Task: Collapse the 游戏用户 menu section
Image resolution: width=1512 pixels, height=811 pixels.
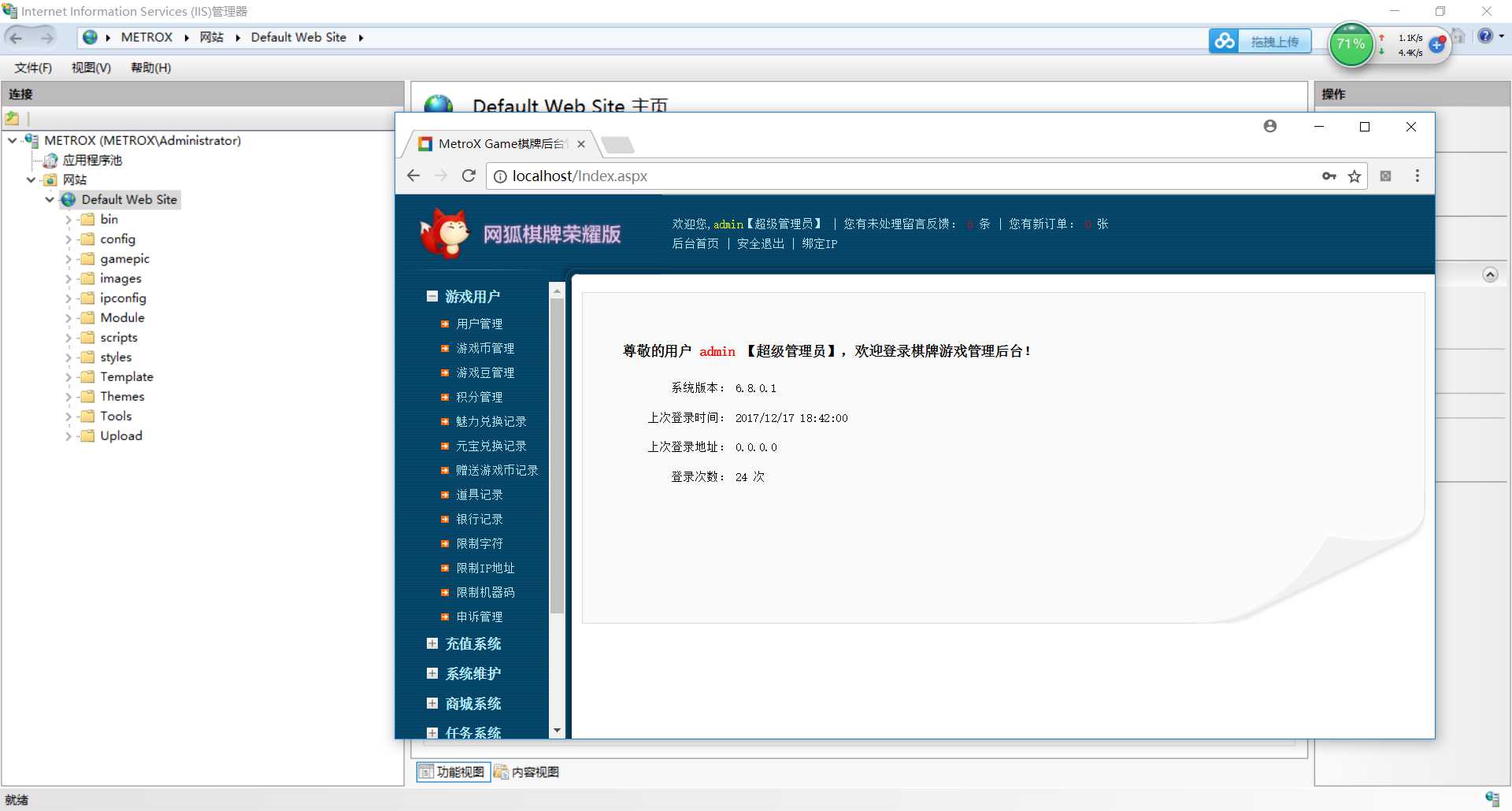Action: [x=432, y=297]
